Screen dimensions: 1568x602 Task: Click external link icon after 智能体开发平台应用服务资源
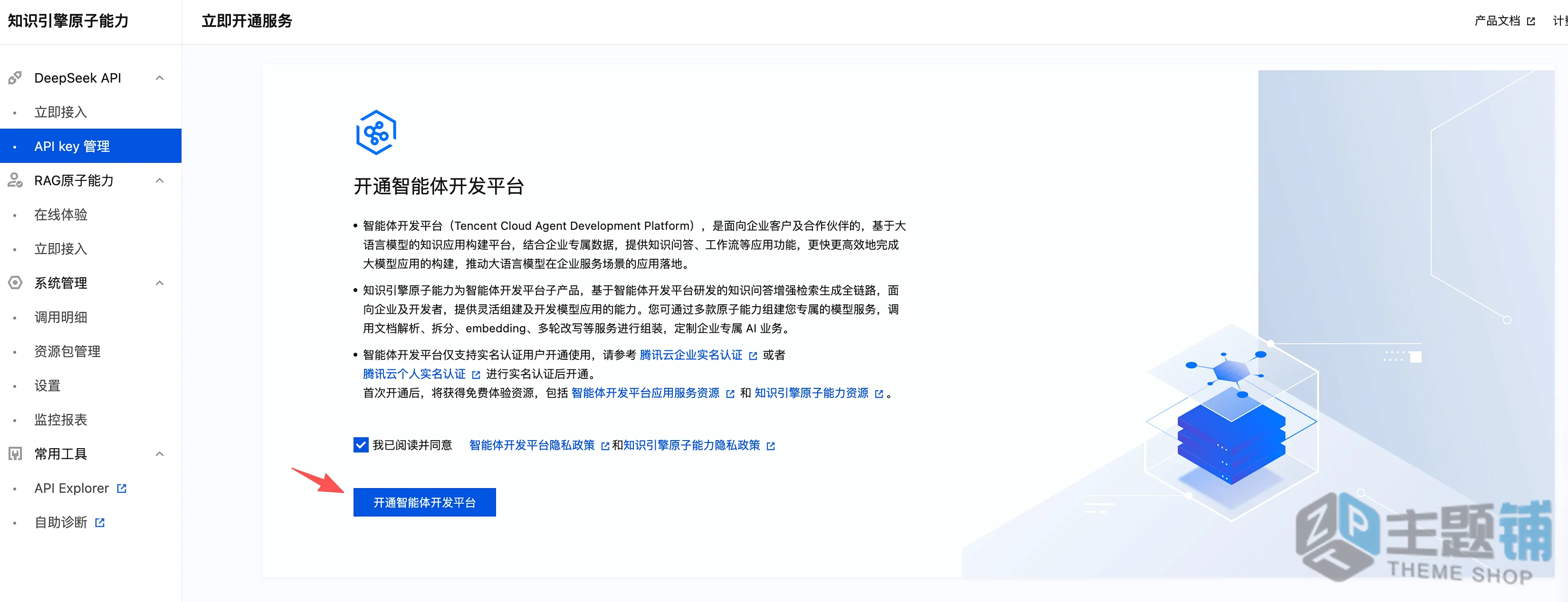pos(730,394)
